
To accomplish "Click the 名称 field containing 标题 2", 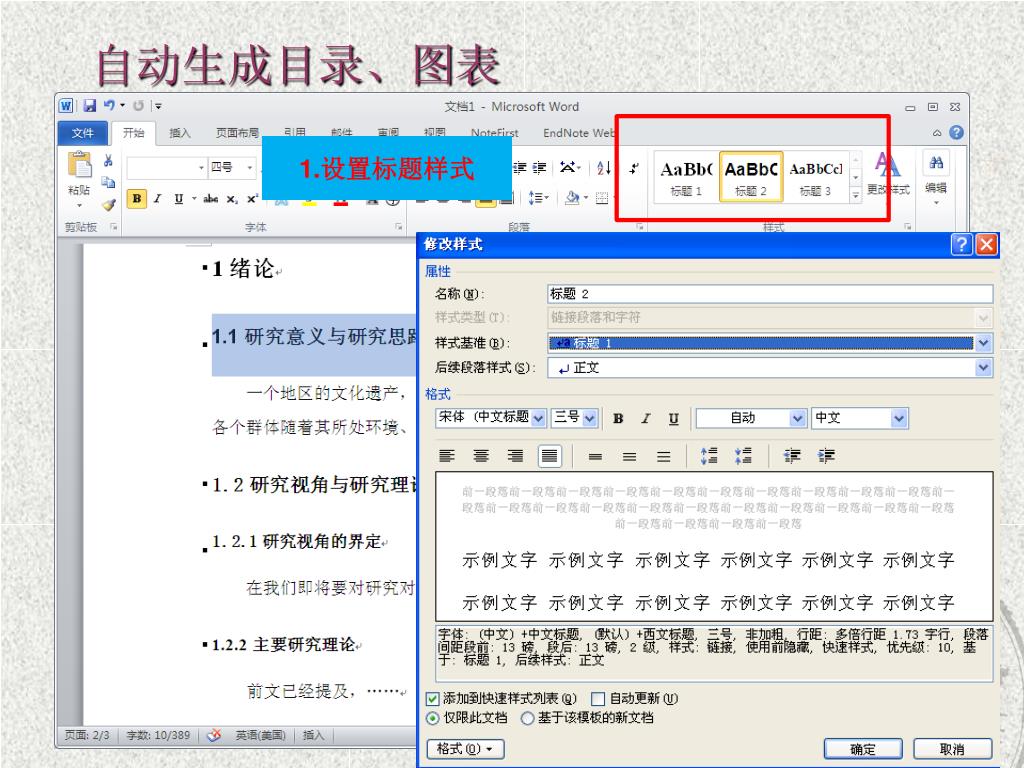I will (x=770, y=294).
